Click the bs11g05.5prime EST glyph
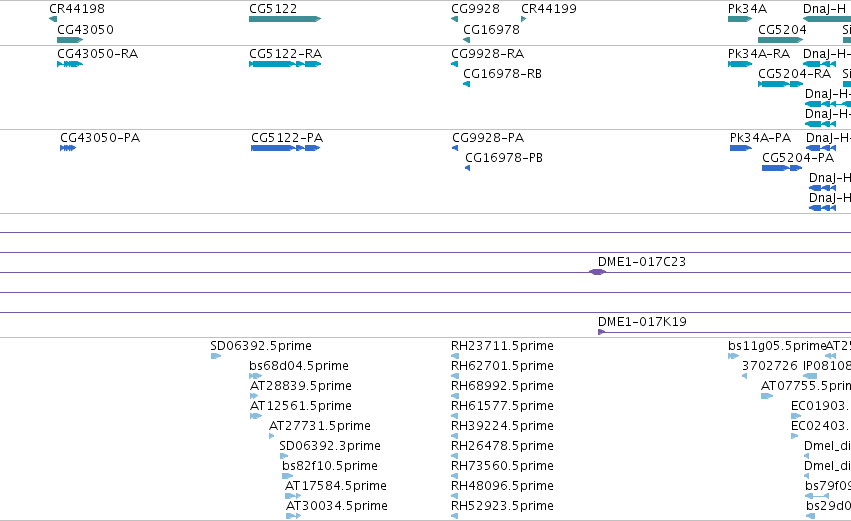Viewport: 851px width, 521px height. point(733,356)
